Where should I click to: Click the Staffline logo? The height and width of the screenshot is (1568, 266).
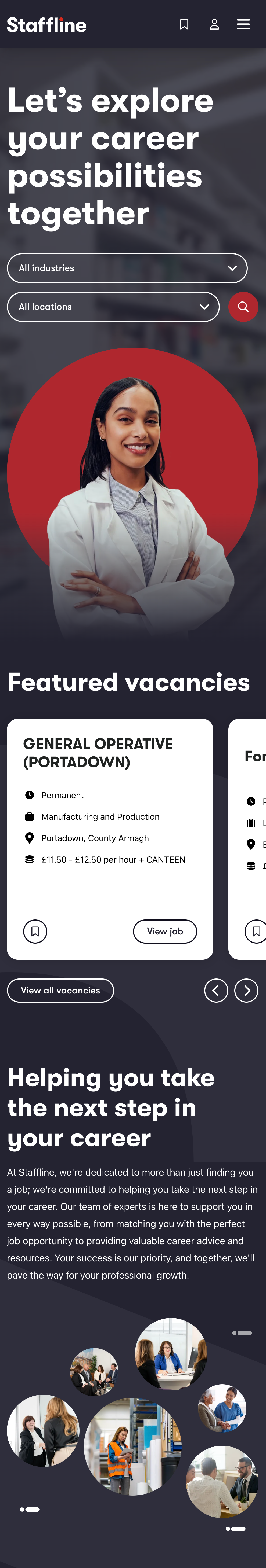(x=47, y=24)
